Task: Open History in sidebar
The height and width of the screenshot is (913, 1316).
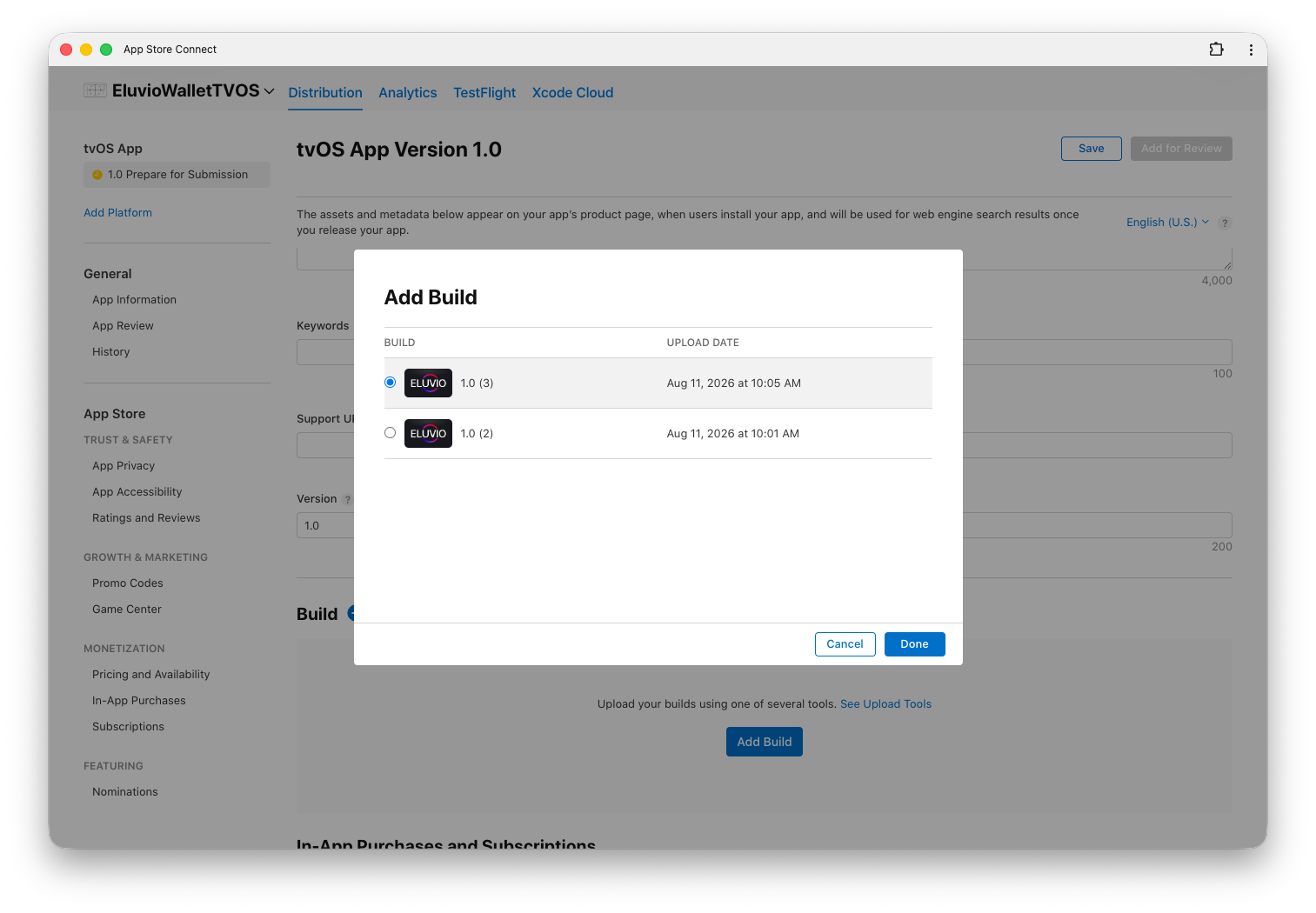Action: point(110,352)
